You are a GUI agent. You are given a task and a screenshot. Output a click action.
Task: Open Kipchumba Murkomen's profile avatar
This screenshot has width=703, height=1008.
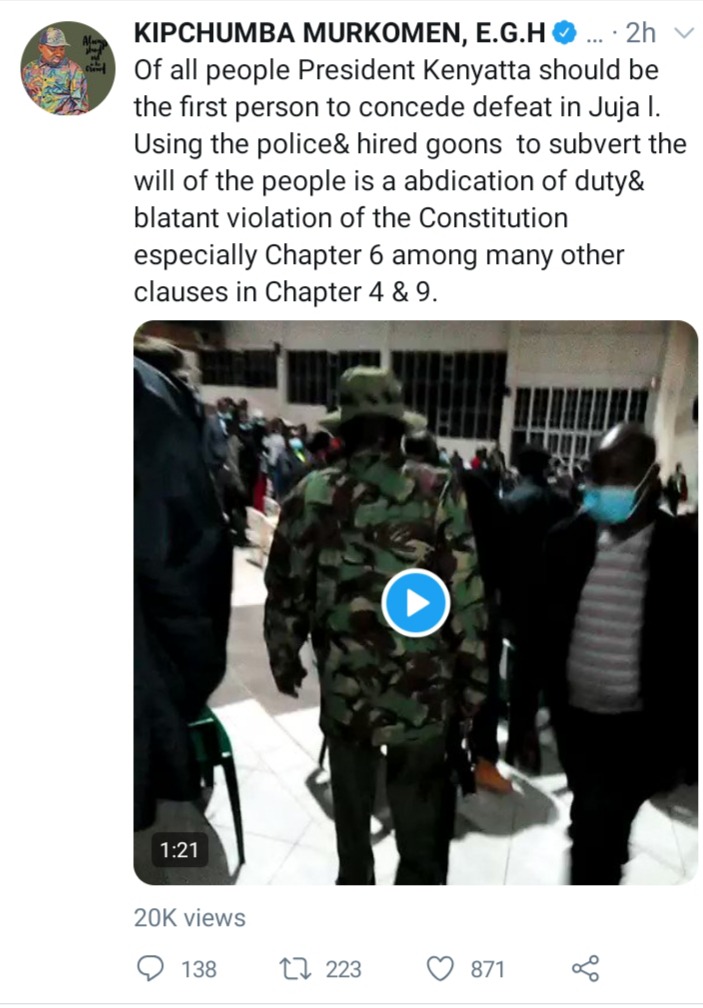click(x=68, y=68)
